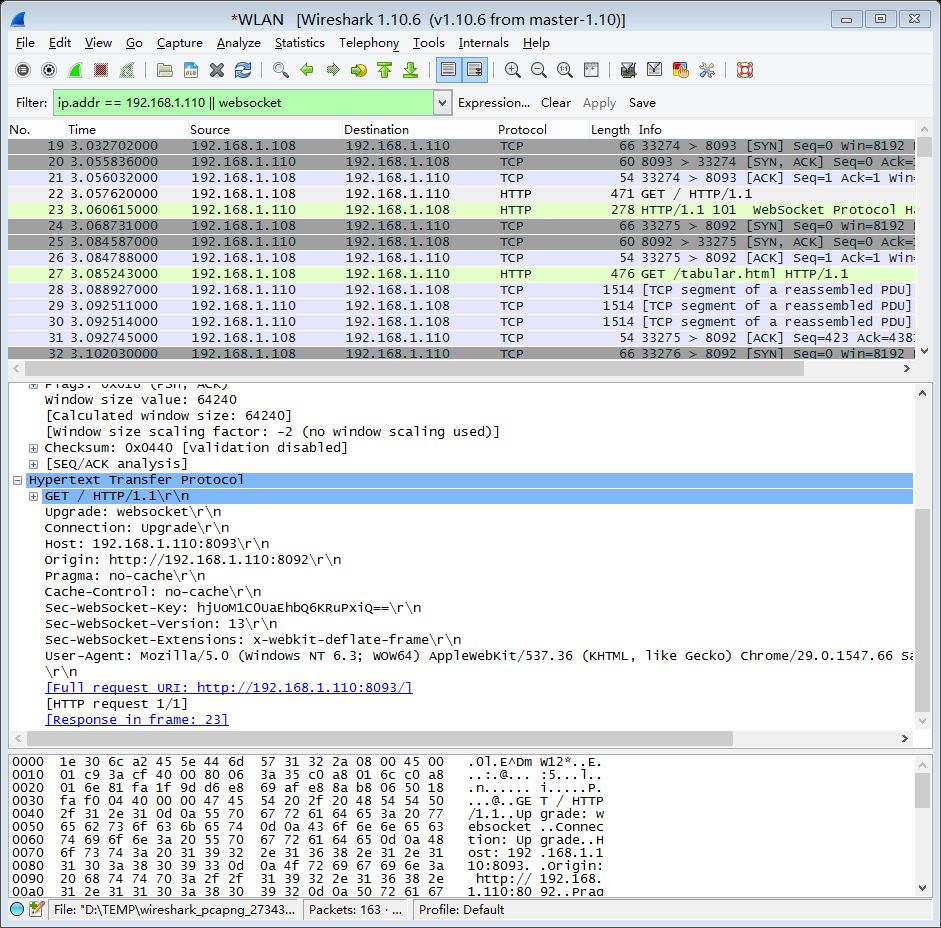Select packet 22 GET / HTTP/1.1 row
The height and width of the screenshot is (928, 941).
(x=461, y=194)
